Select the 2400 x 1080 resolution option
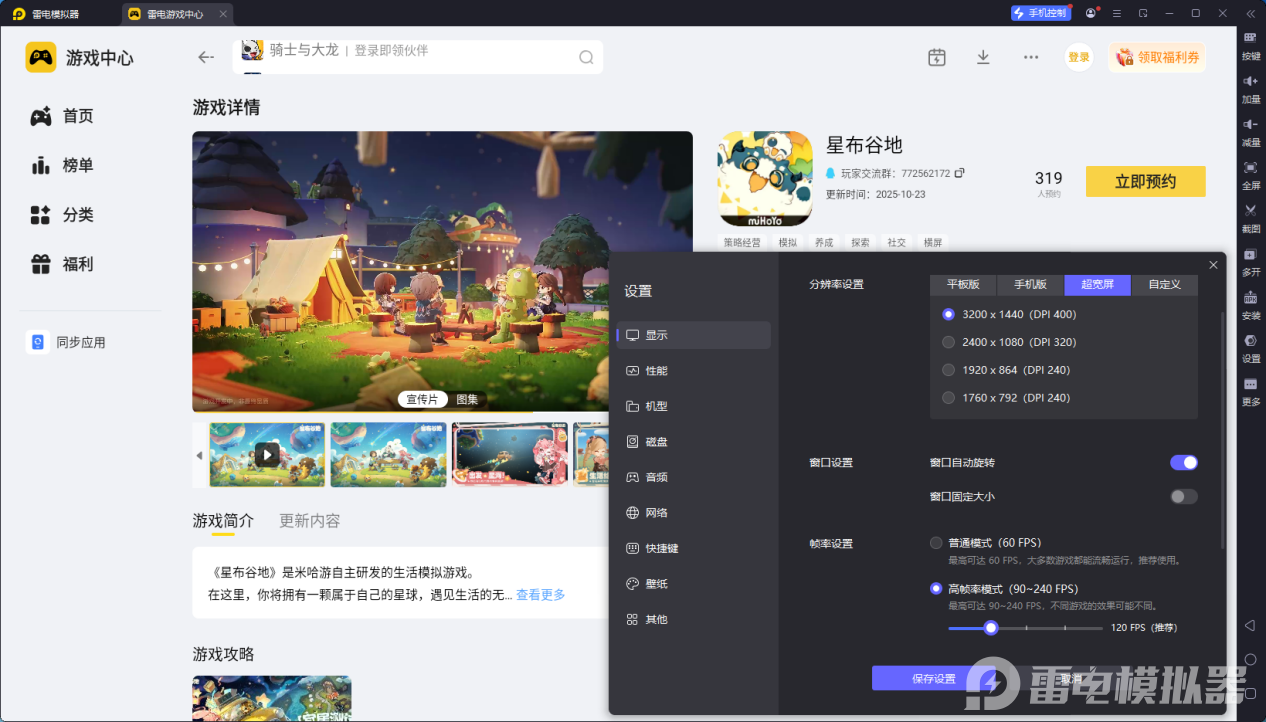Viewport: 1266px width, 722px height. [x=949, y=342]
